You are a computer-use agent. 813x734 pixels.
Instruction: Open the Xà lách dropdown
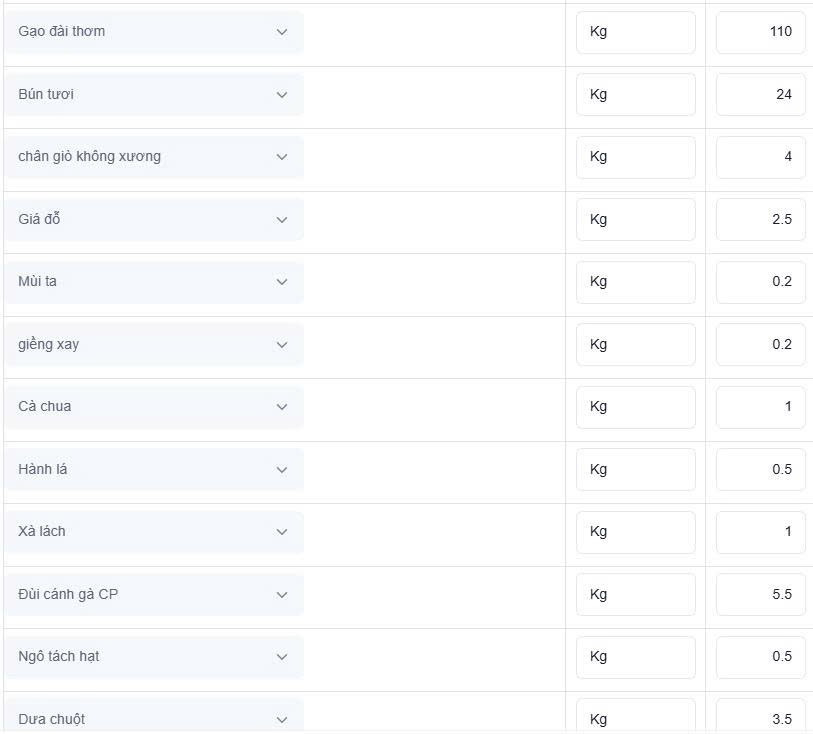click(154, 532)
